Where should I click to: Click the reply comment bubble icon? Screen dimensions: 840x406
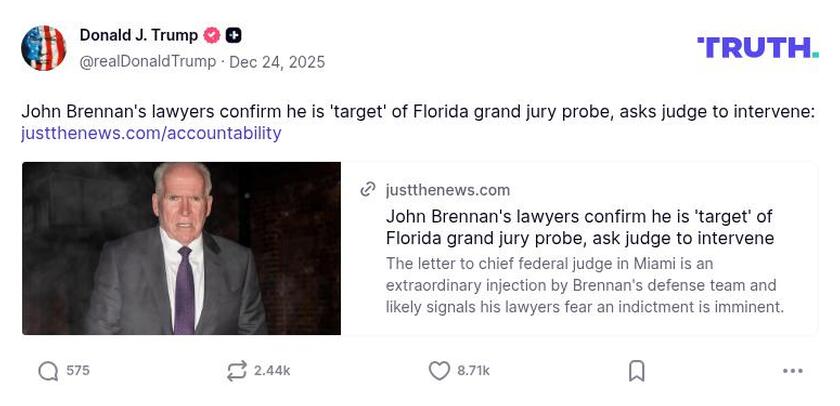pyautogui.click(x=48, y=371)
